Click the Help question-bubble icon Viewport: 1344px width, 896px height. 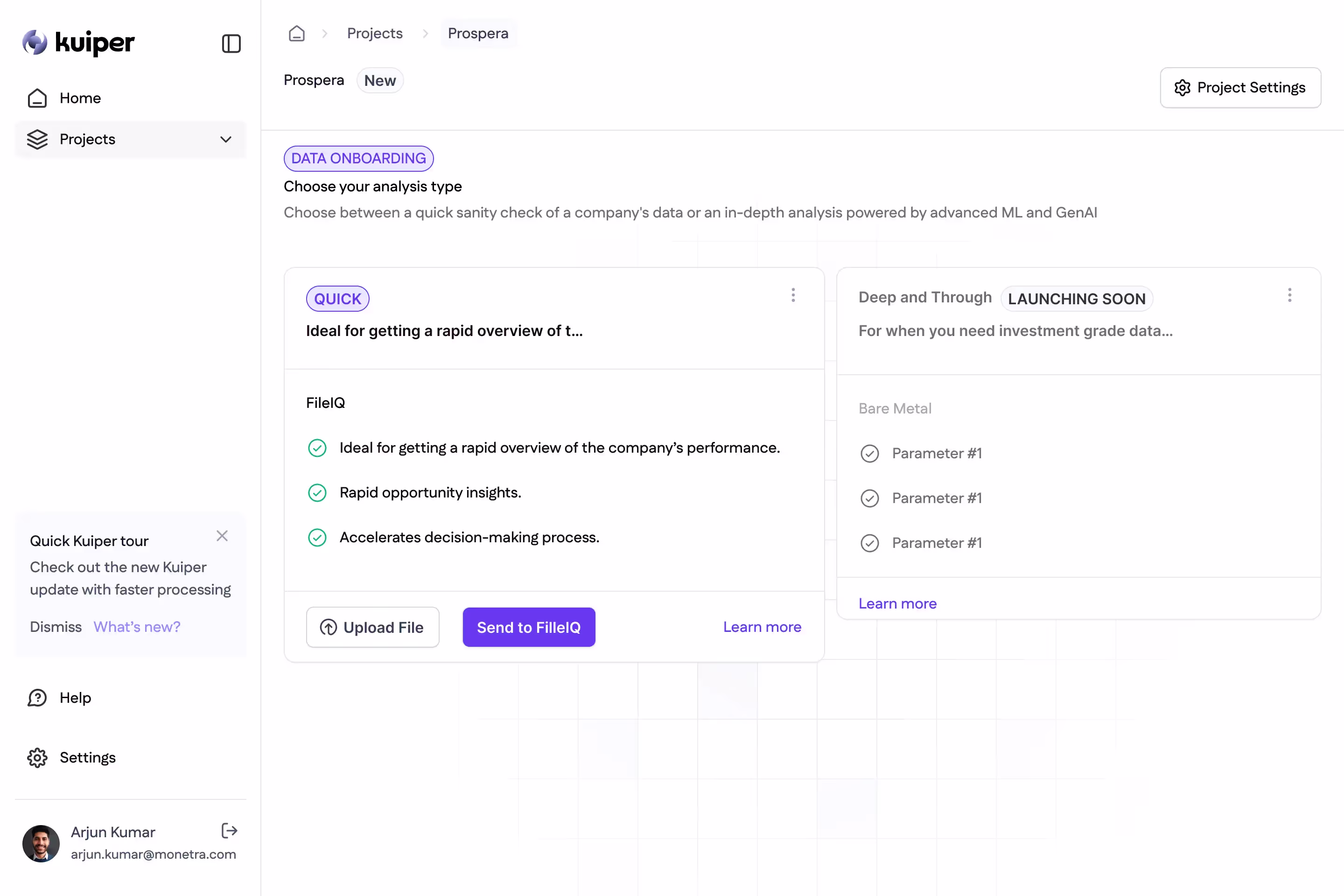pos(37,698)
